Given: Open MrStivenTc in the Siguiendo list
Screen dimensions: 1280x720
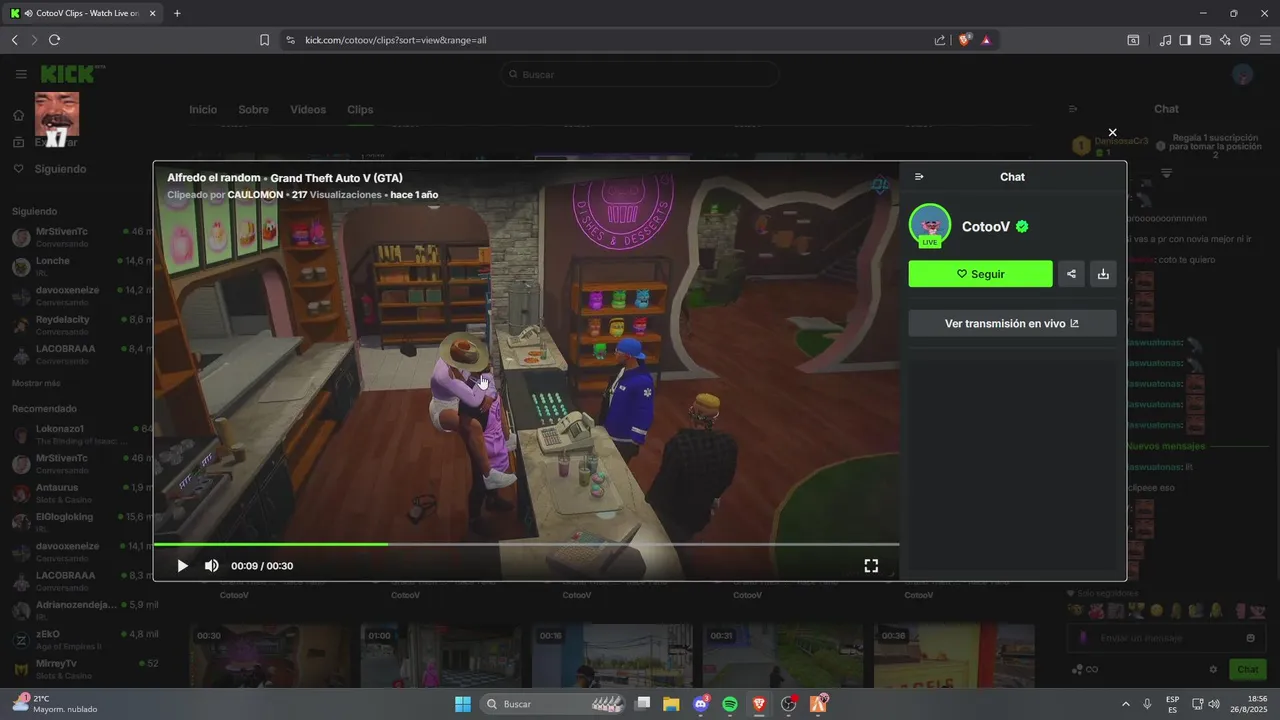Looking at the screenshot, I should [80, 236].
